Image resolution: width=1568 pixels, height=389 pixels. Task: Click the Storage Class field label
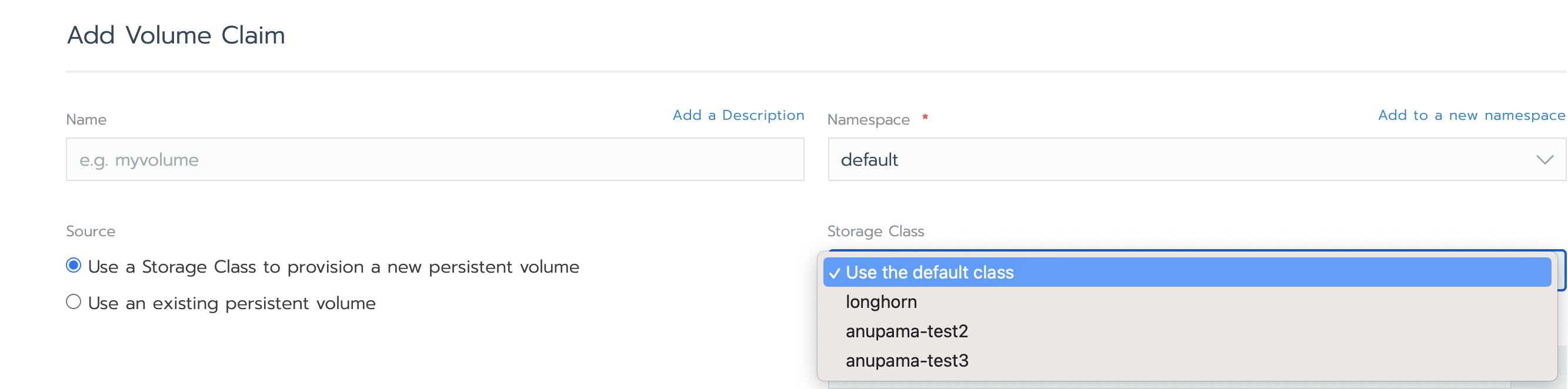875,231
